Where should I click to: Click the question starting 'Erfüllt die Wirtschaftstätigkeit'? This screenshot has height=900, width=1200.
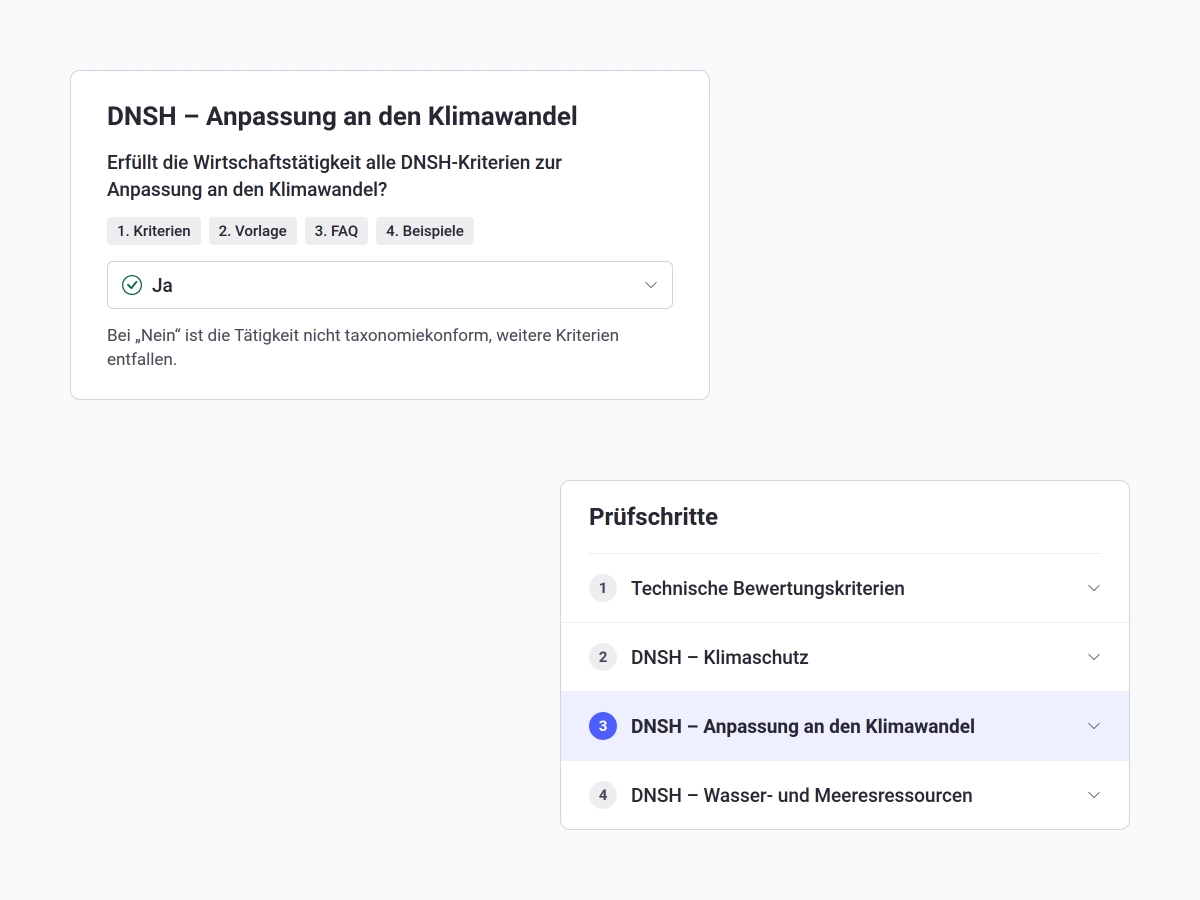335,175
